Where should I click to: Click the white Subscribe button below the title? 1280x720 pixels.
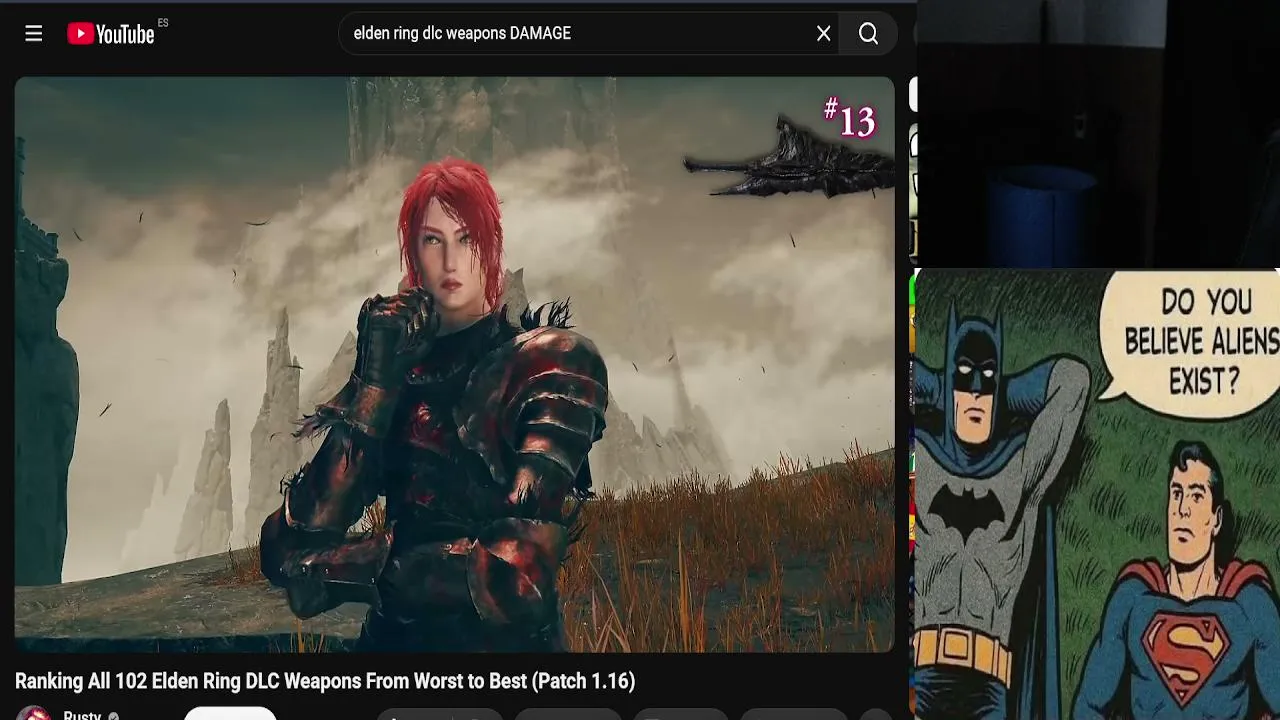(230, 713)
